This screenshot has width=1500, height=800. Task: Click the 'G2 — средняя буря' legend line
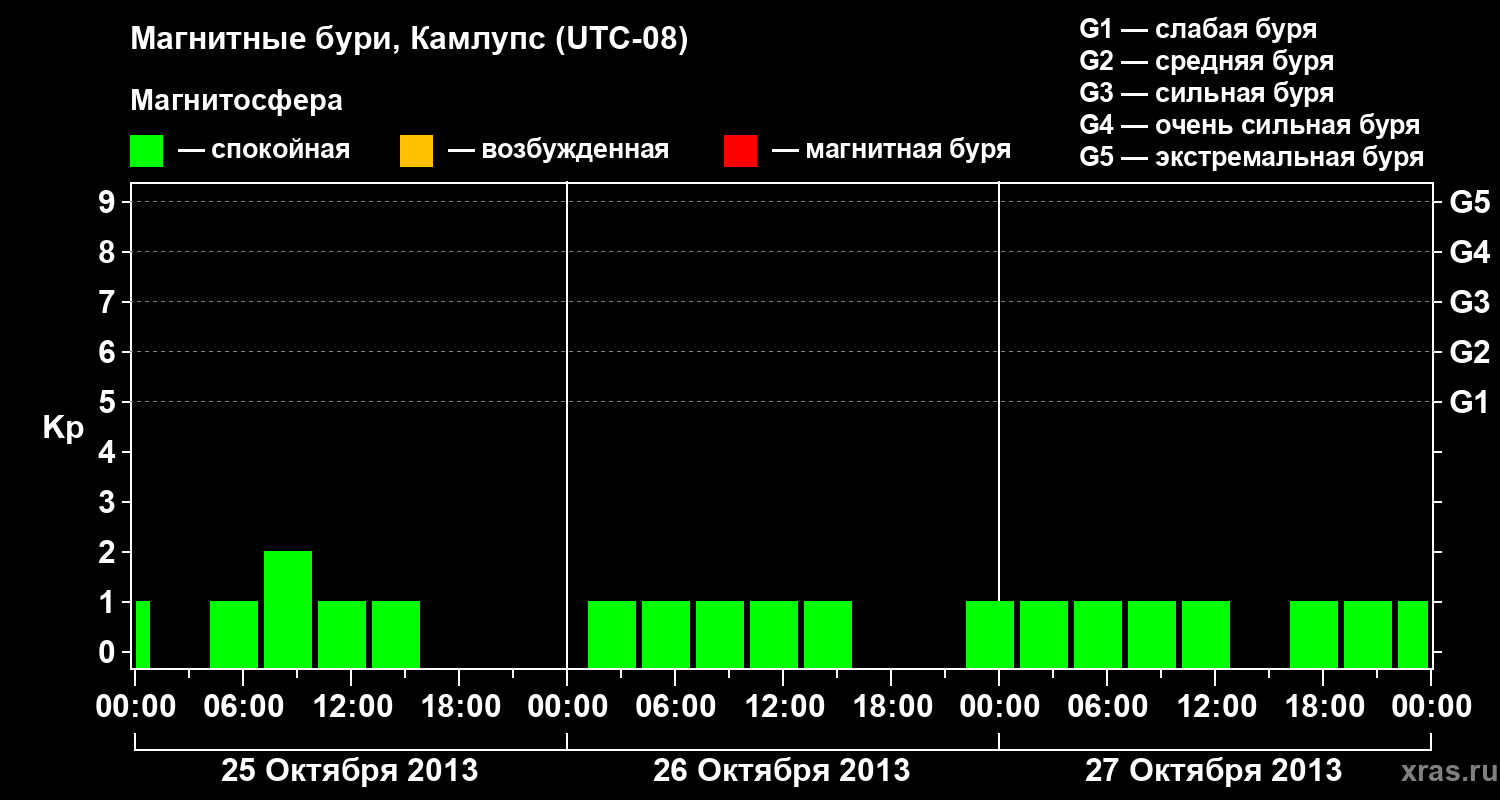click(x=1207, y=60)
